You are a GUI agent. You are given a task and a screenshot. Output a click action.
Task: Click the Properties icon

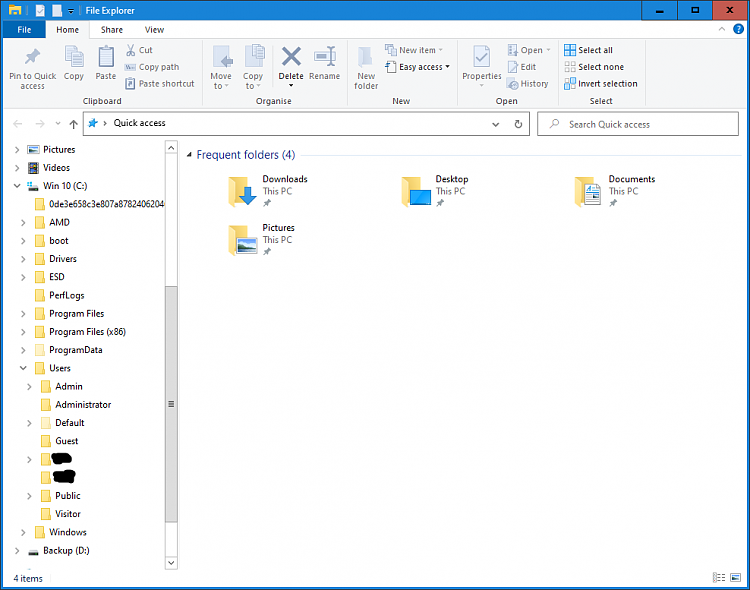pyautogui.click(x=482, y=56)
